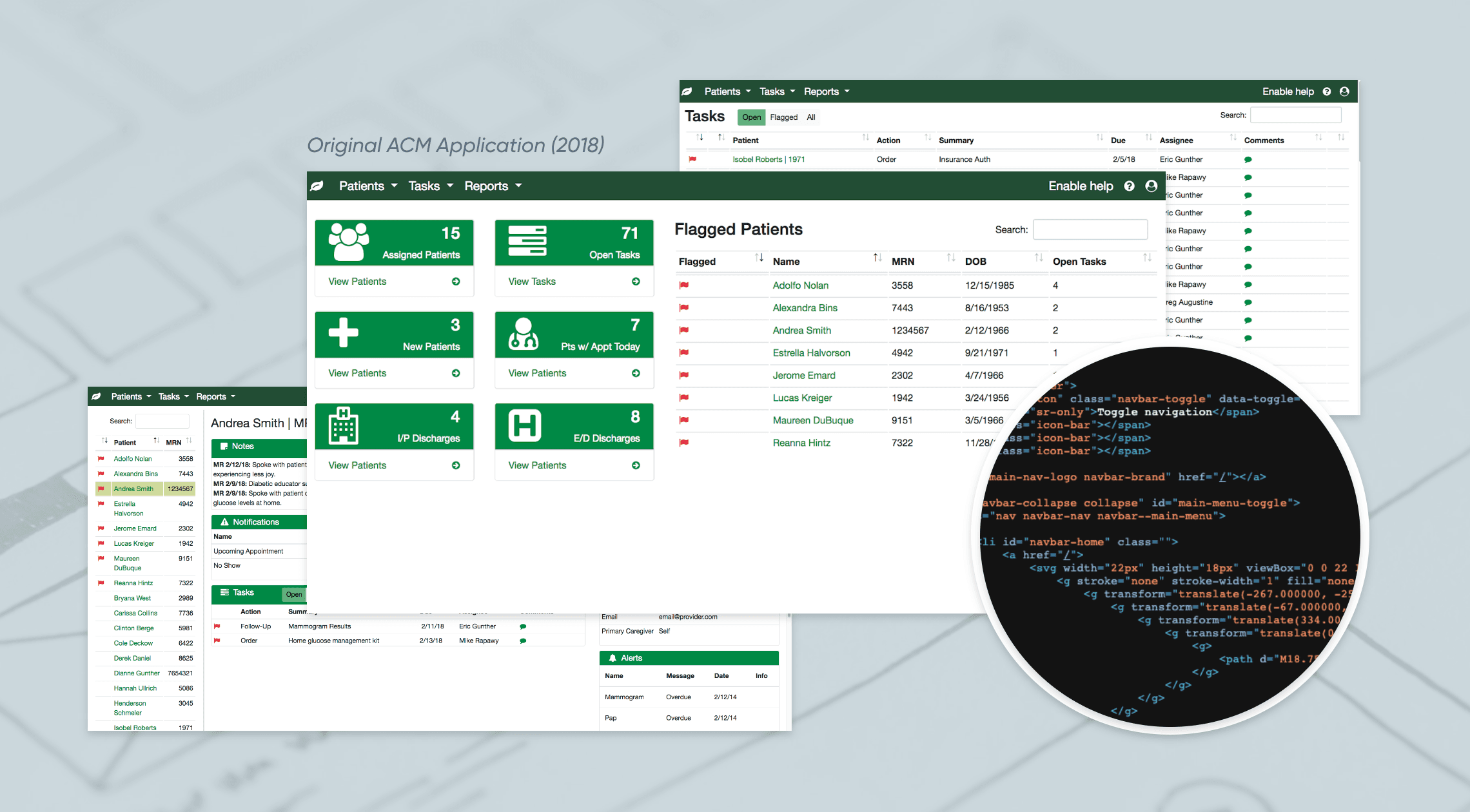Click the Search field in patient sidebar
This screenshot has width=1470, height=812.
pyautogui.click(x=162, y=421)
